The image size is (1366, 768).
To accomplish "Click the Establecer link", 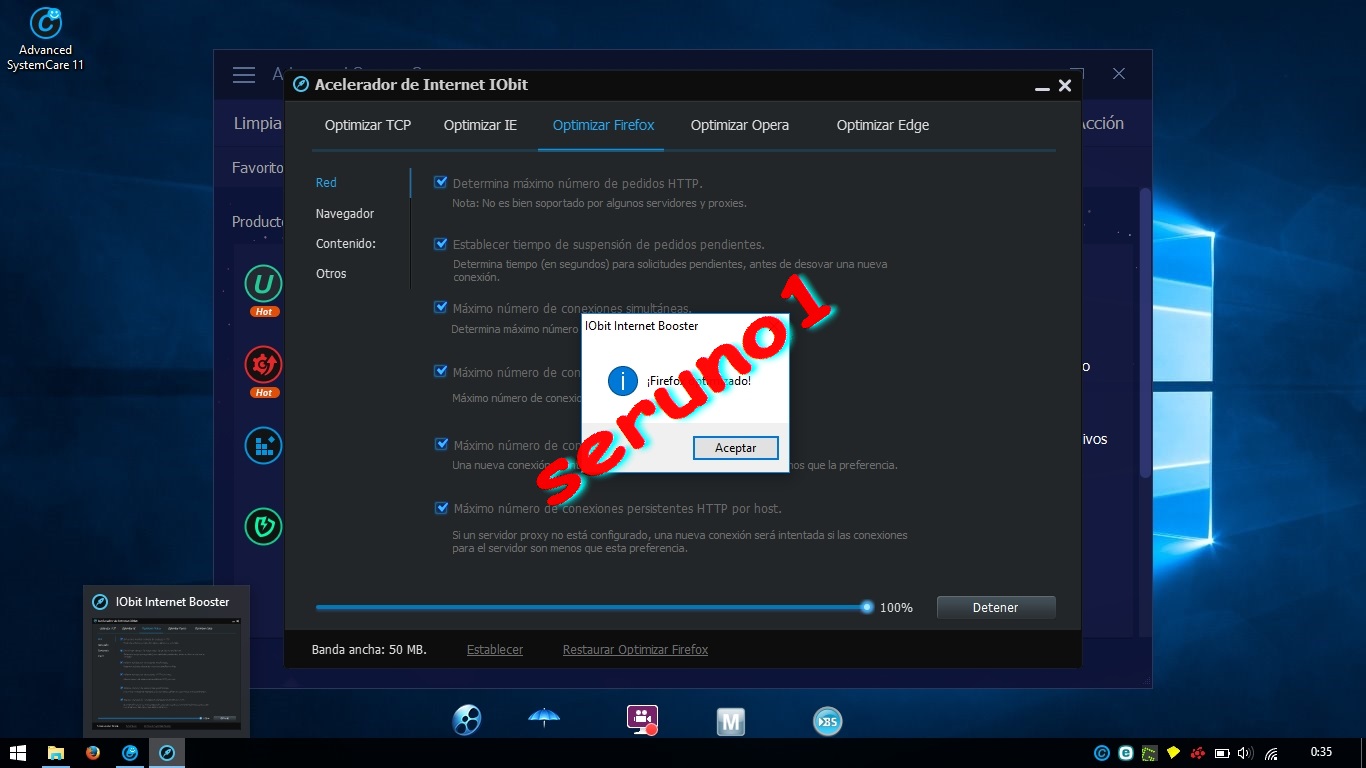I will coord(495,650).
